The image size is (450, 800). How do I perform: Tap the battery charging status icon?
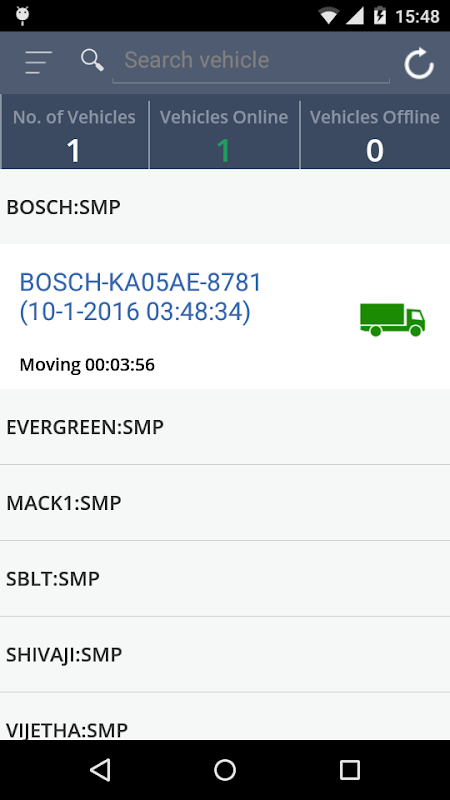point(380,16)
